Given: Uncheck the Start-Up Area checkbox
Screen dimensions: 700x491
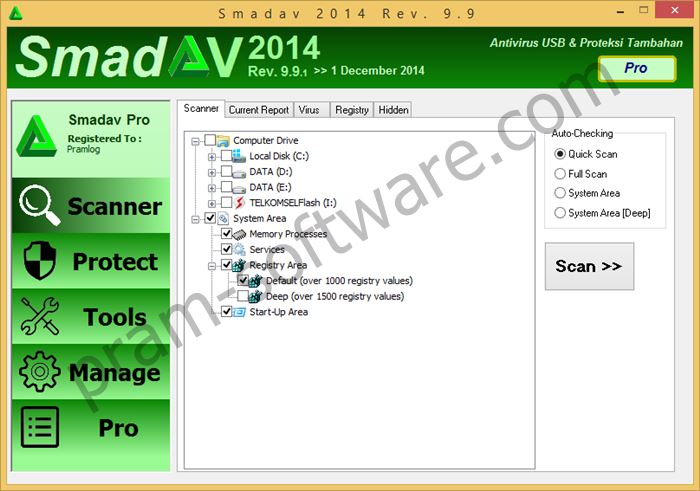Looking at the screenshot, I should [x=226, y=312].
